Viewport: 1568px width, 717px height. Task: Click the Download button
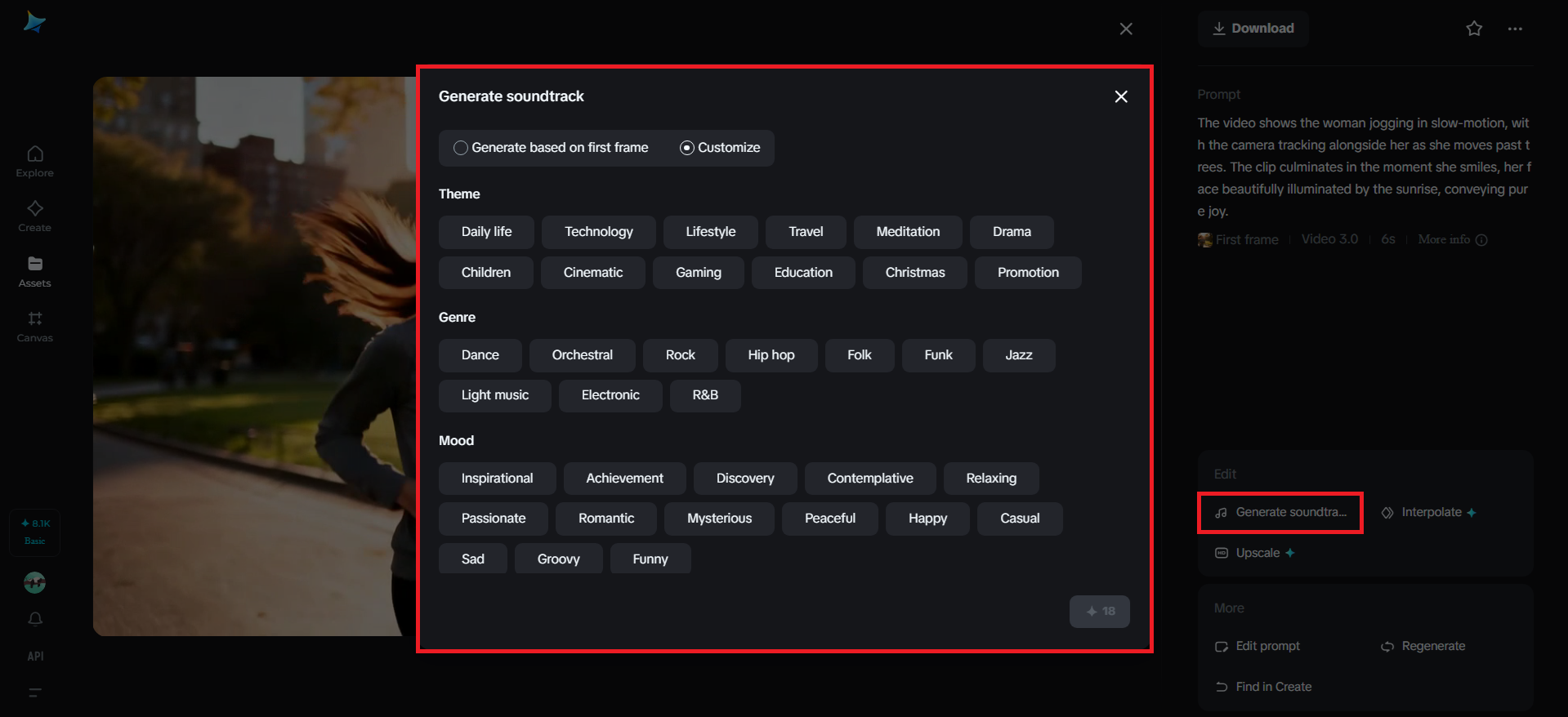tap(1253, 29)
